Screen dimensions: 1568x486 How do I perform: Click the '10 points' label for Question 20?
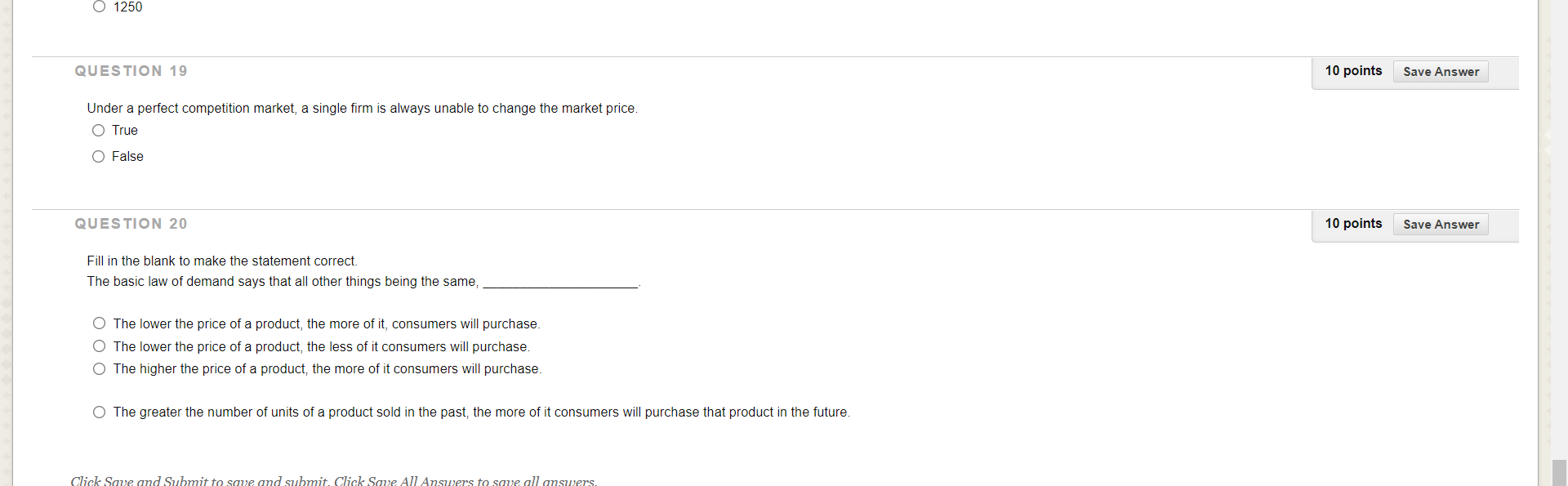point(1353,224)
